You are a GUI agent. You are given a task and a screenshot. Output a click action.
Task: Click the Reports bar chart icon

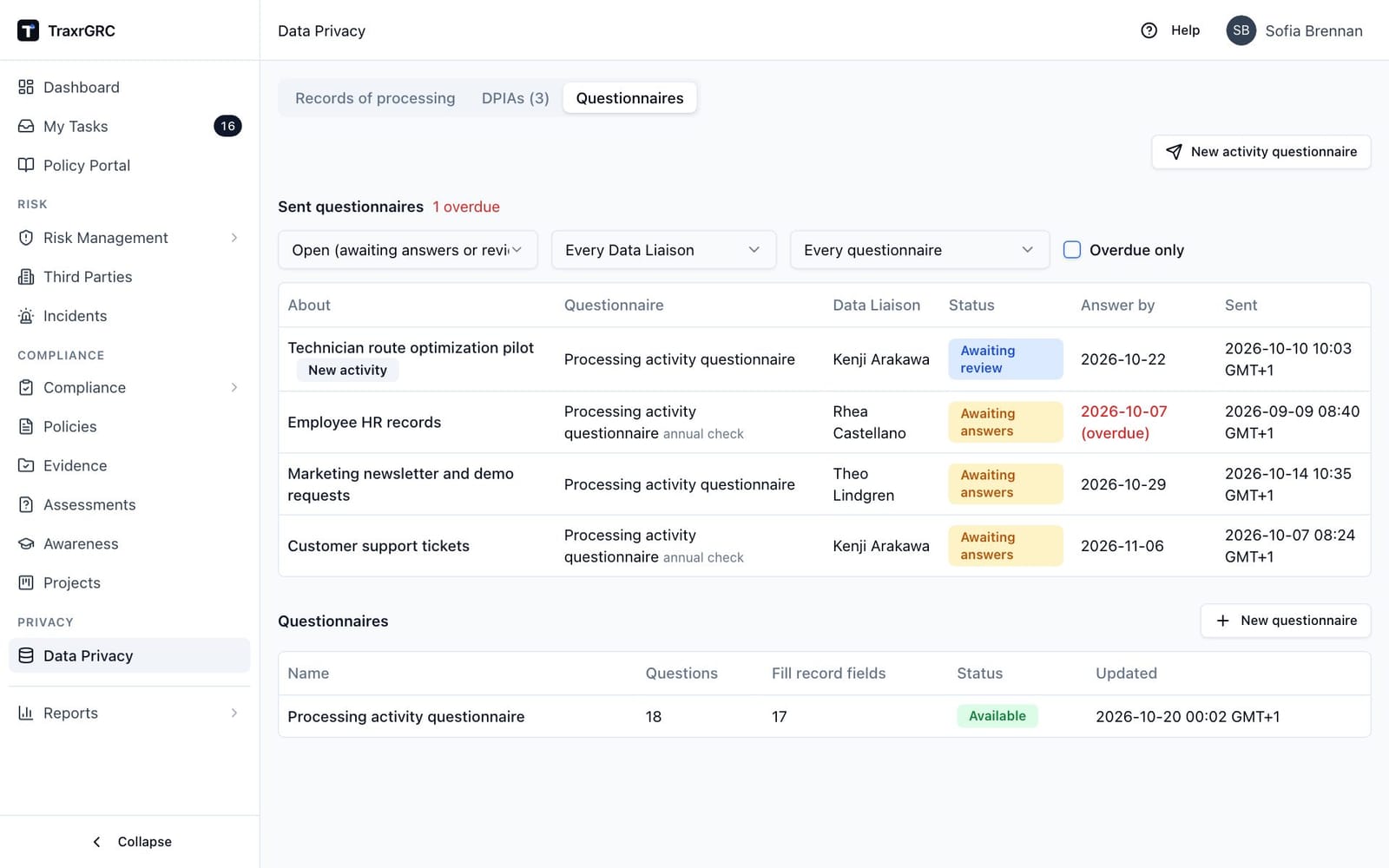(26, 713)
